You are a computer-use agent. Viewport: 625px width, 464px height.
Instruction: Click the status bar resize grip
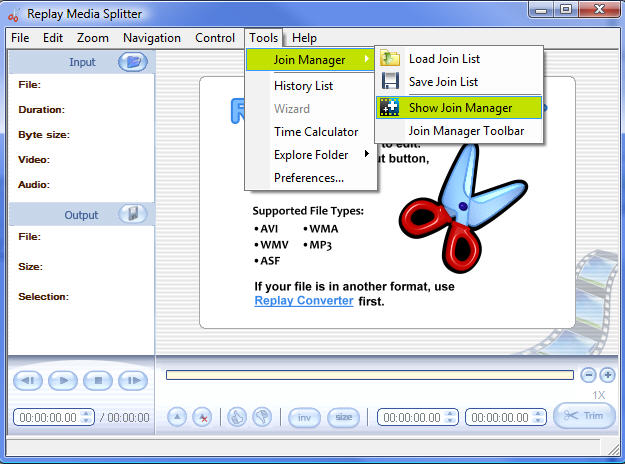613,449
